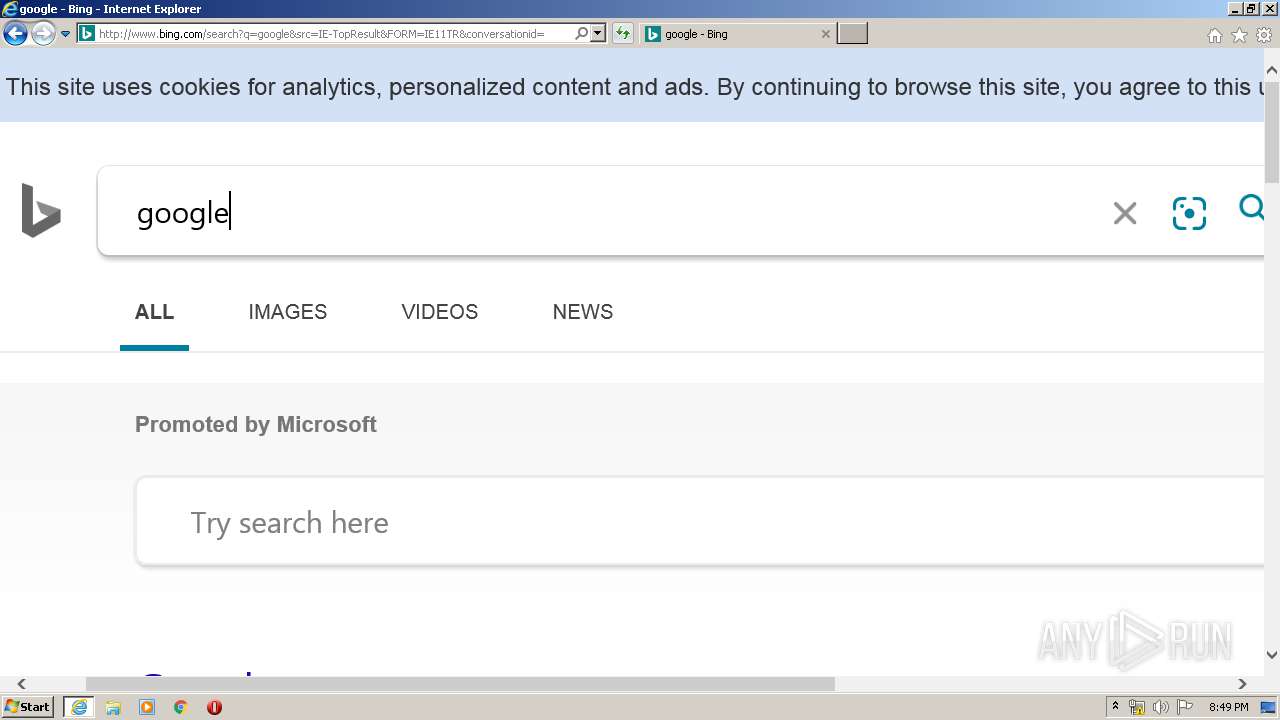Open visual search camera icon
Viewport: 1280px width, 720px height.
[1189, 213]
